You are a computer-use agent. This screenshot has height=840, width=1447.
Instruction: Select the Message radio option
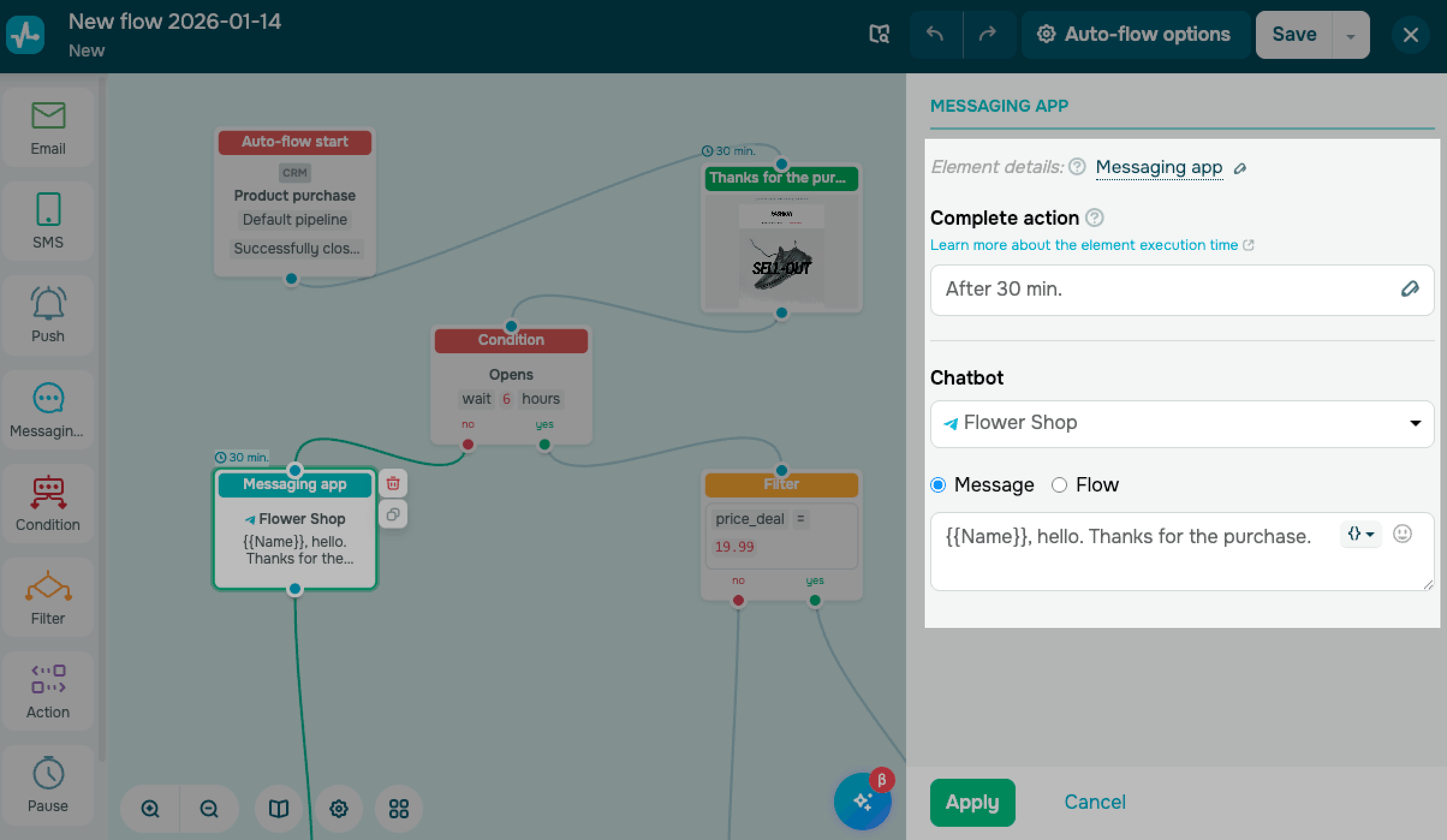938,485
